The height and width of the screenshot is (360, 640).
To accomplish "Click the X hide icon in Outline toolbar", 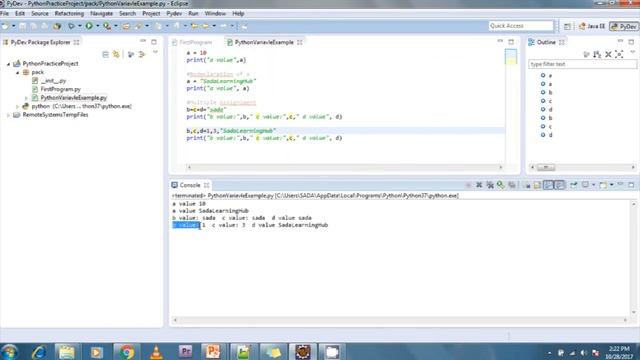I will click(x=608, y=54).
